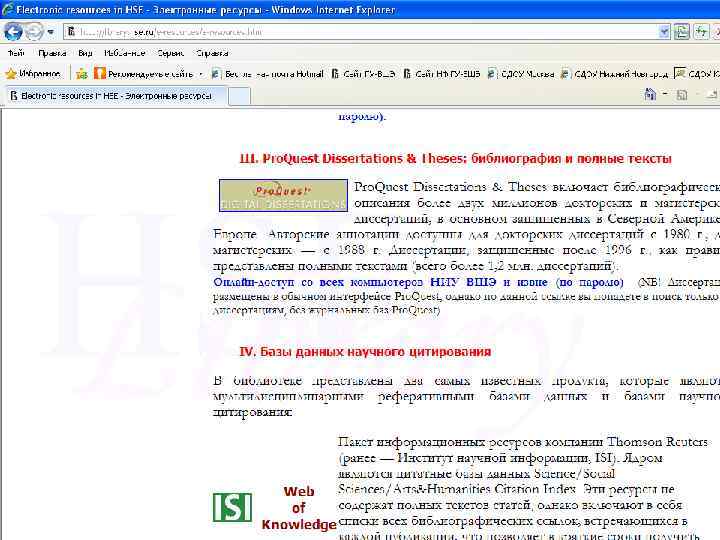Open the recent pages dropdown beside navigation arrows
Viewport: 720px width, 540px height.
pos(51,32)
